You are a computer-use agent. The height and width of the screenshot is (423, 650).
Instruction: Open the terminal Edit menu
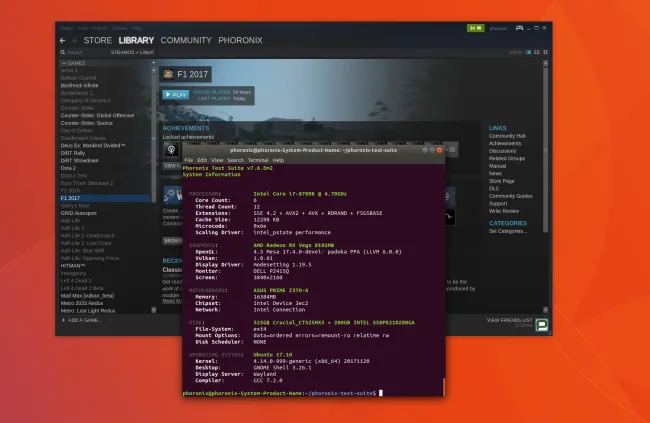coord(202,160)
